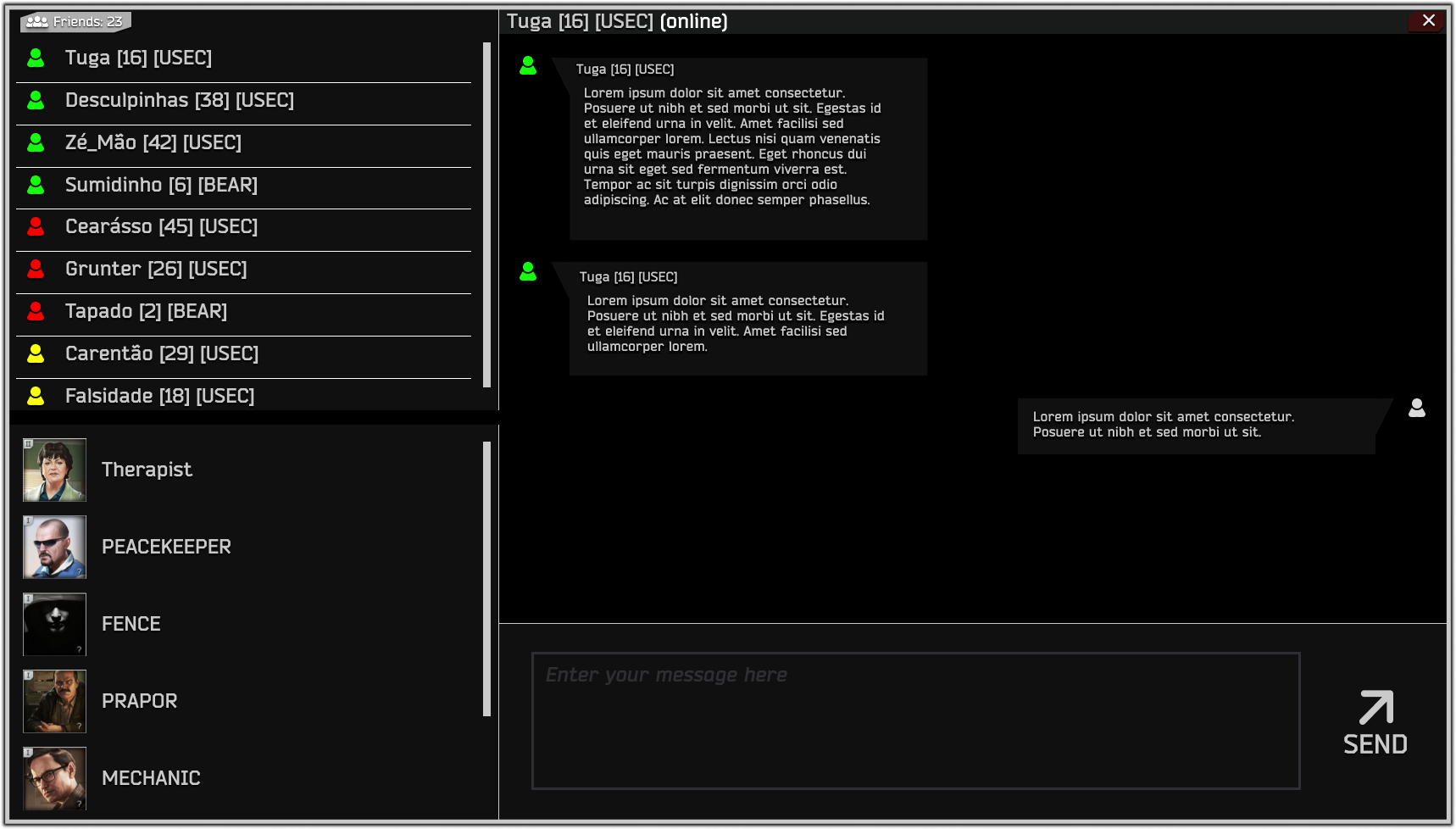1456x829 pixels.
Task: Open the FENCE trader portrait
Action: pos(53,624)
